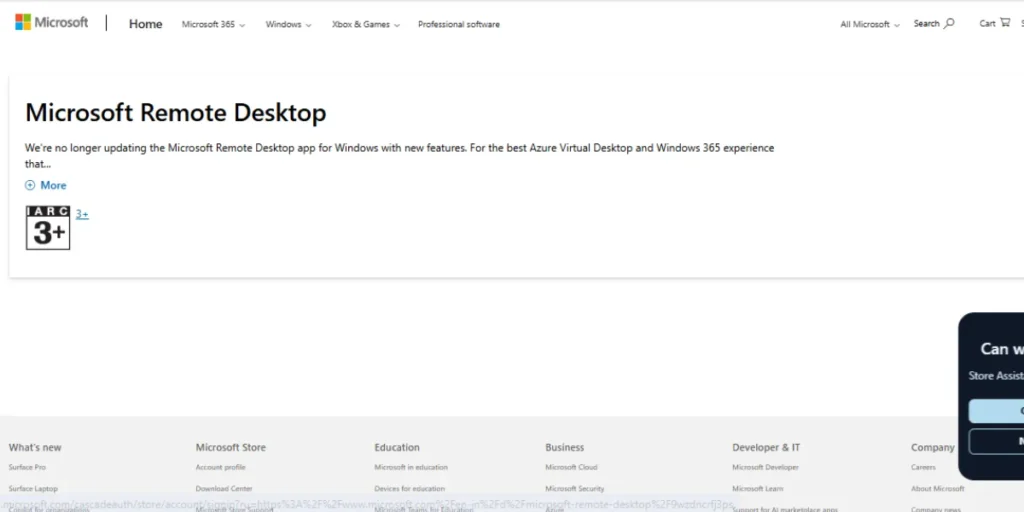Click the Business footer heading
The width and height of the screenshot is (1024, 512).
tap(565, 447)
